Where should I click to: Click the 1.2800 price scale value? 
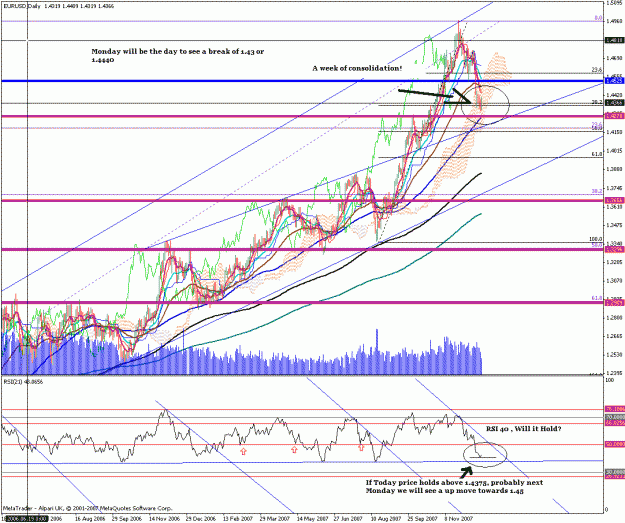[614, 318]
